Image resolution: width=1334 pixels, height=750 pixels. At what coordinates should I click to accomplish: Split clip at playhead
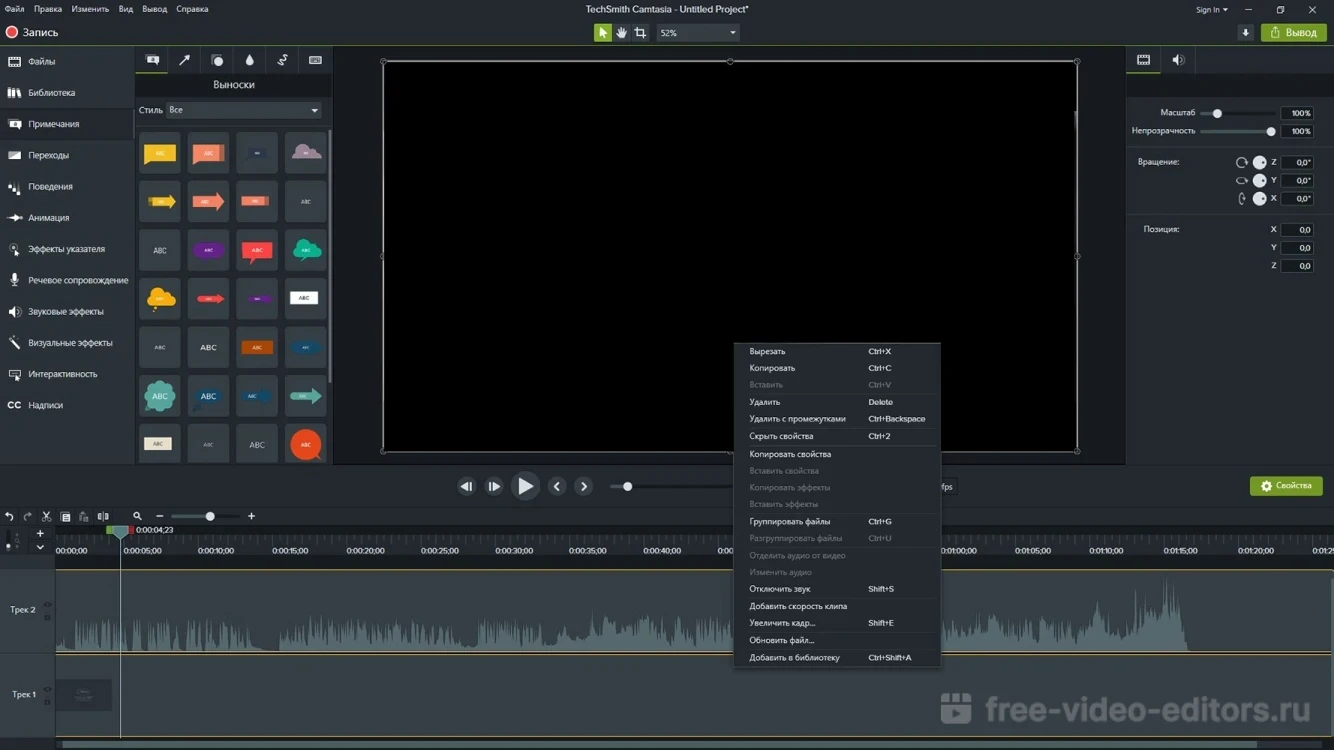pos(103,517)
